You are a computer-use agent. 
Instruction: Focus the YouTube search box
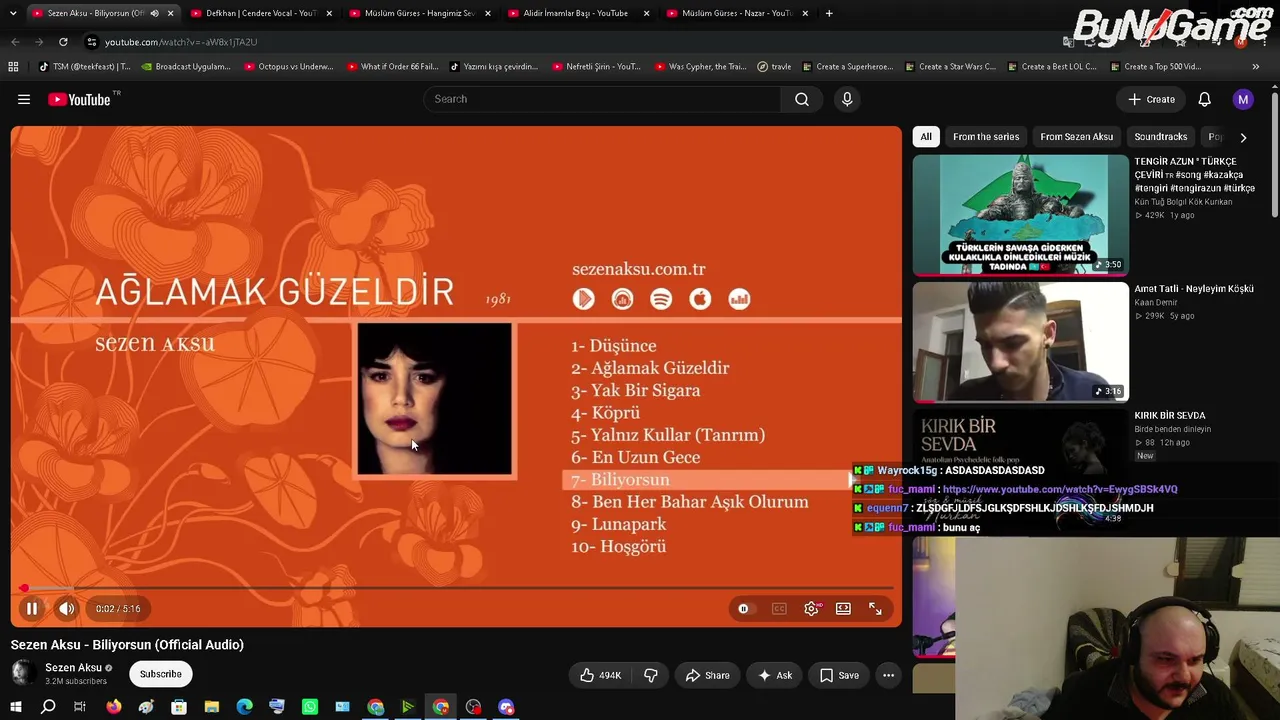[604, 99]
